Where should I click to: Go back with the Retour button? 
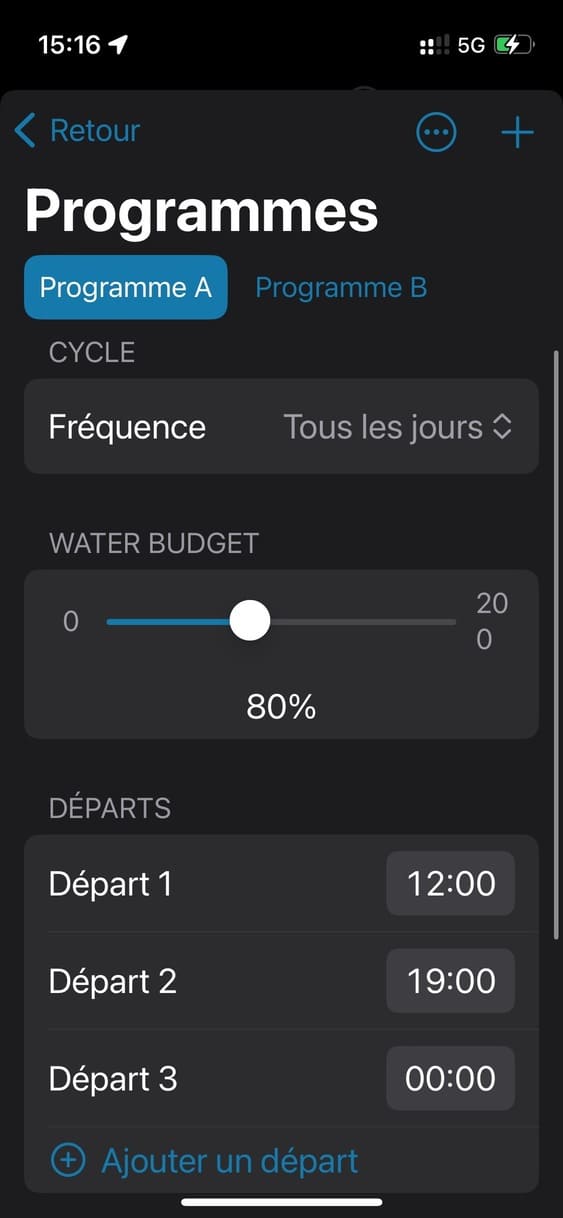(78, 130)
